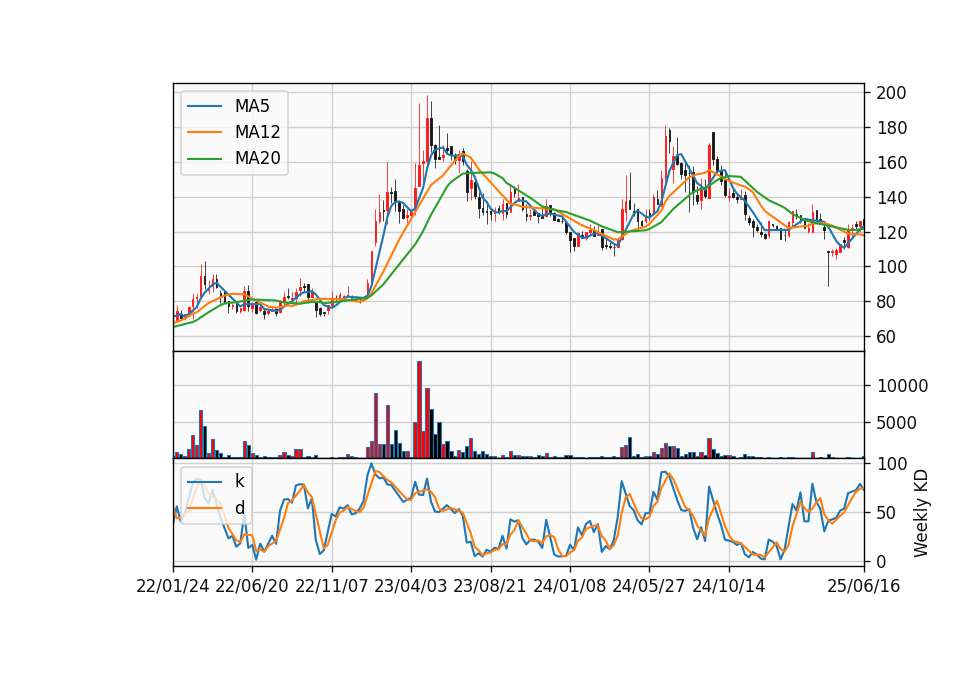Click the 23/04/03 date tick label
Screen dimensions: 960x690
click(411, 587)
